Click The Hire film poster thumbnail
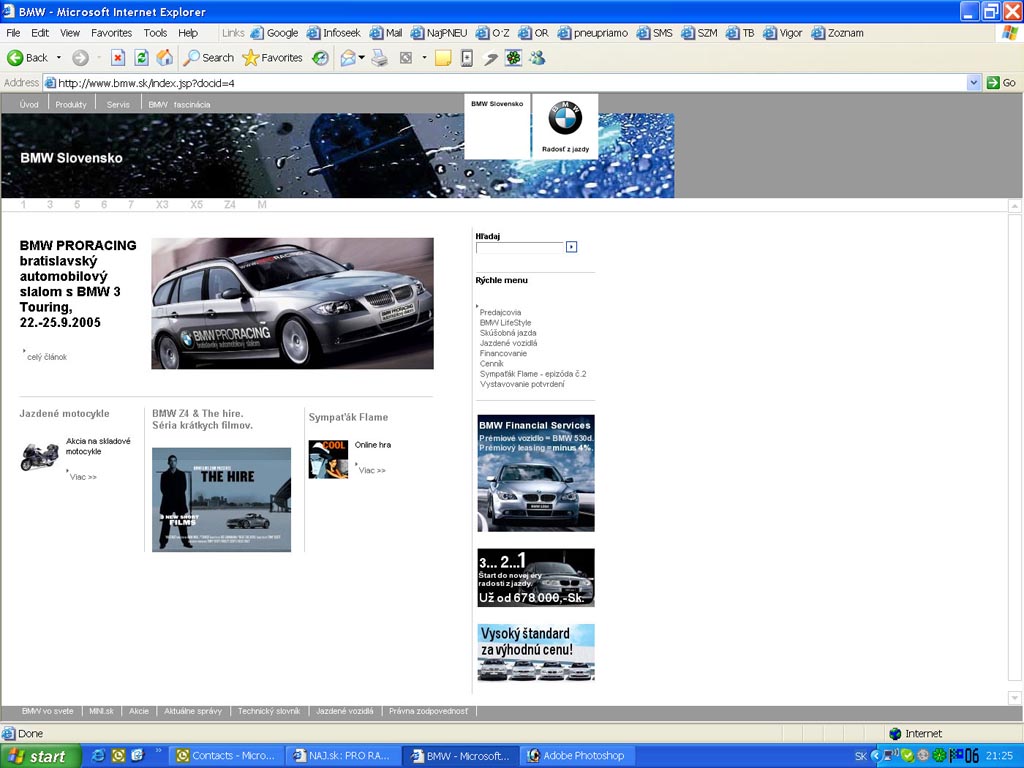Viewport: 1024px width, 768px height. coord(221,500)
